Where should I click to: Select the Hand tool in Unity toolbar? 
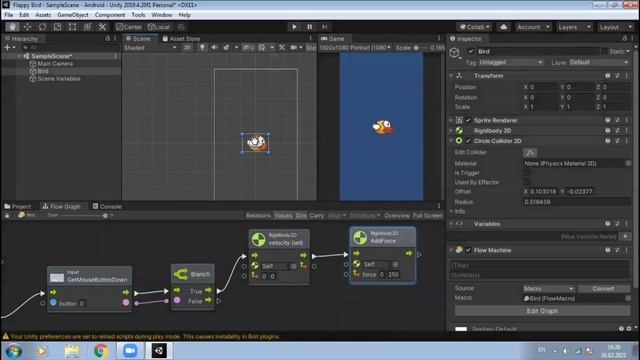click(12, 27)
